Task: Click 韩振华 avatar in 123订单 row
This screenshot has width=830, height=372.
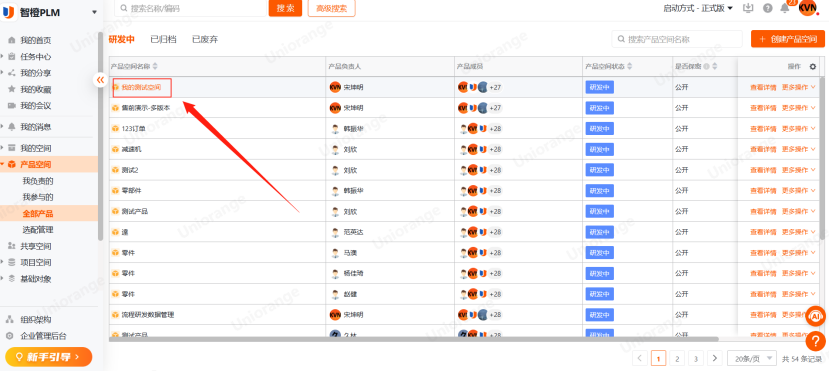Action: (335, 129)
